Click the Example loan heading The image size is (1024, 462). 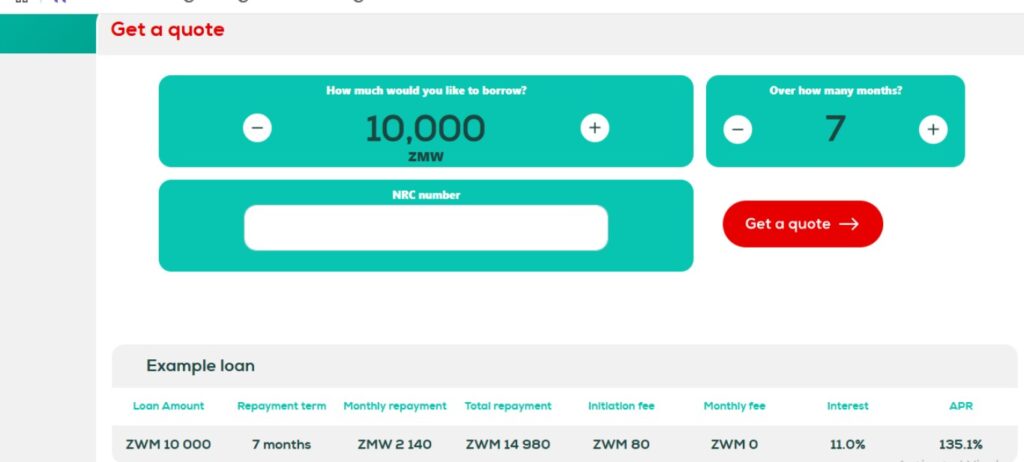tap(200, 366)
